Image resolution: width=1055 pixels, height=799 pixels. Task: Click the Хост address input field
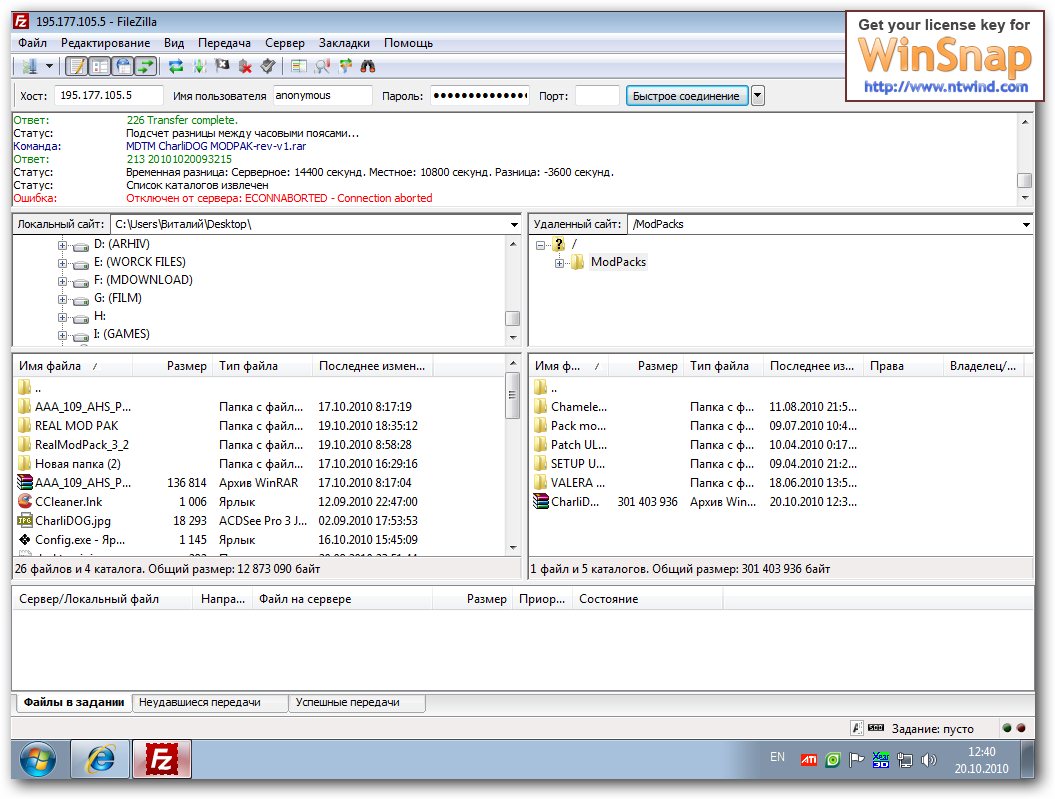(x=108, y=96)
